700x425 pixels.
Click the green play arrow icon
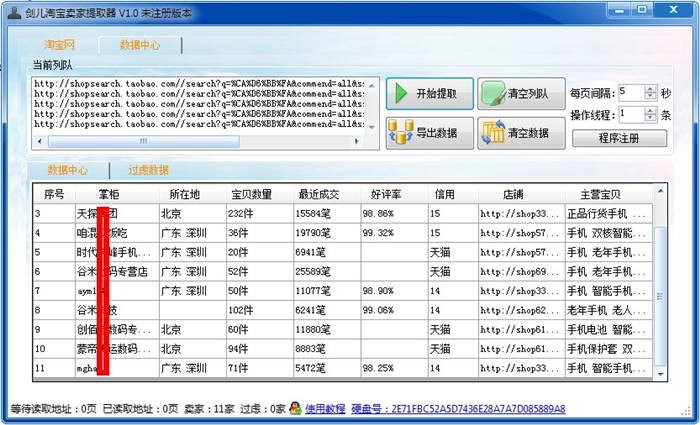[401, 93]
